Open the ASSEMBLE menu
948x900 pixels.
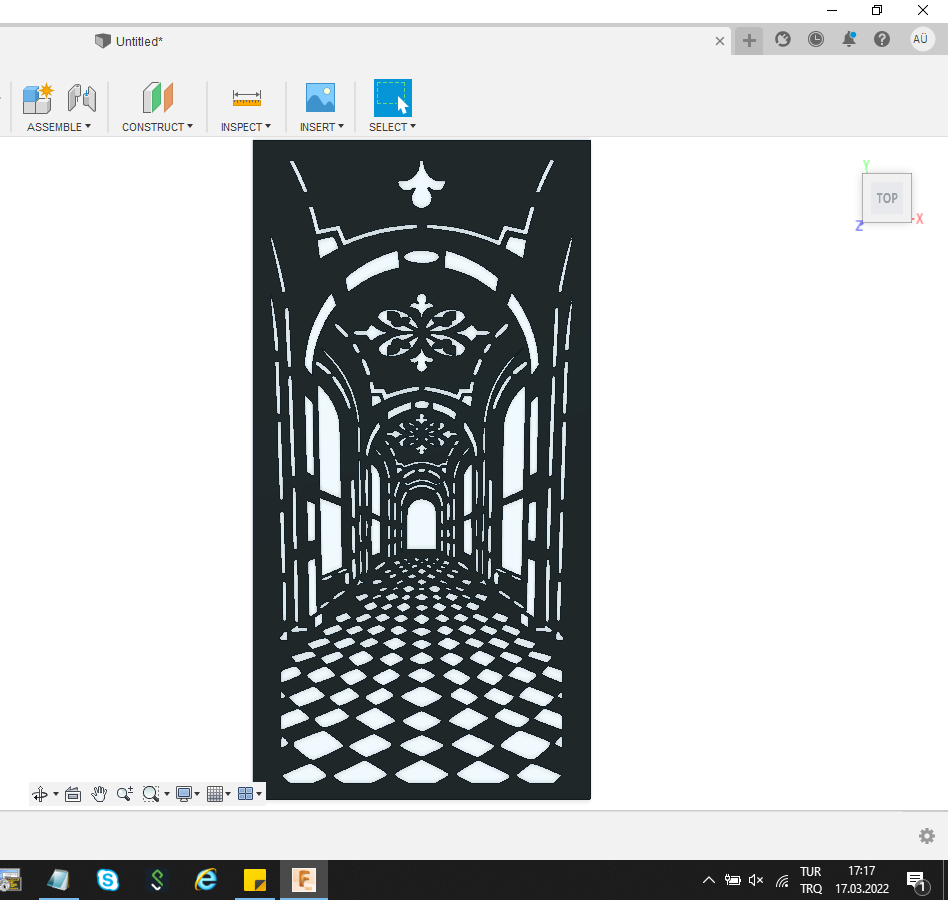pos(58,127)
